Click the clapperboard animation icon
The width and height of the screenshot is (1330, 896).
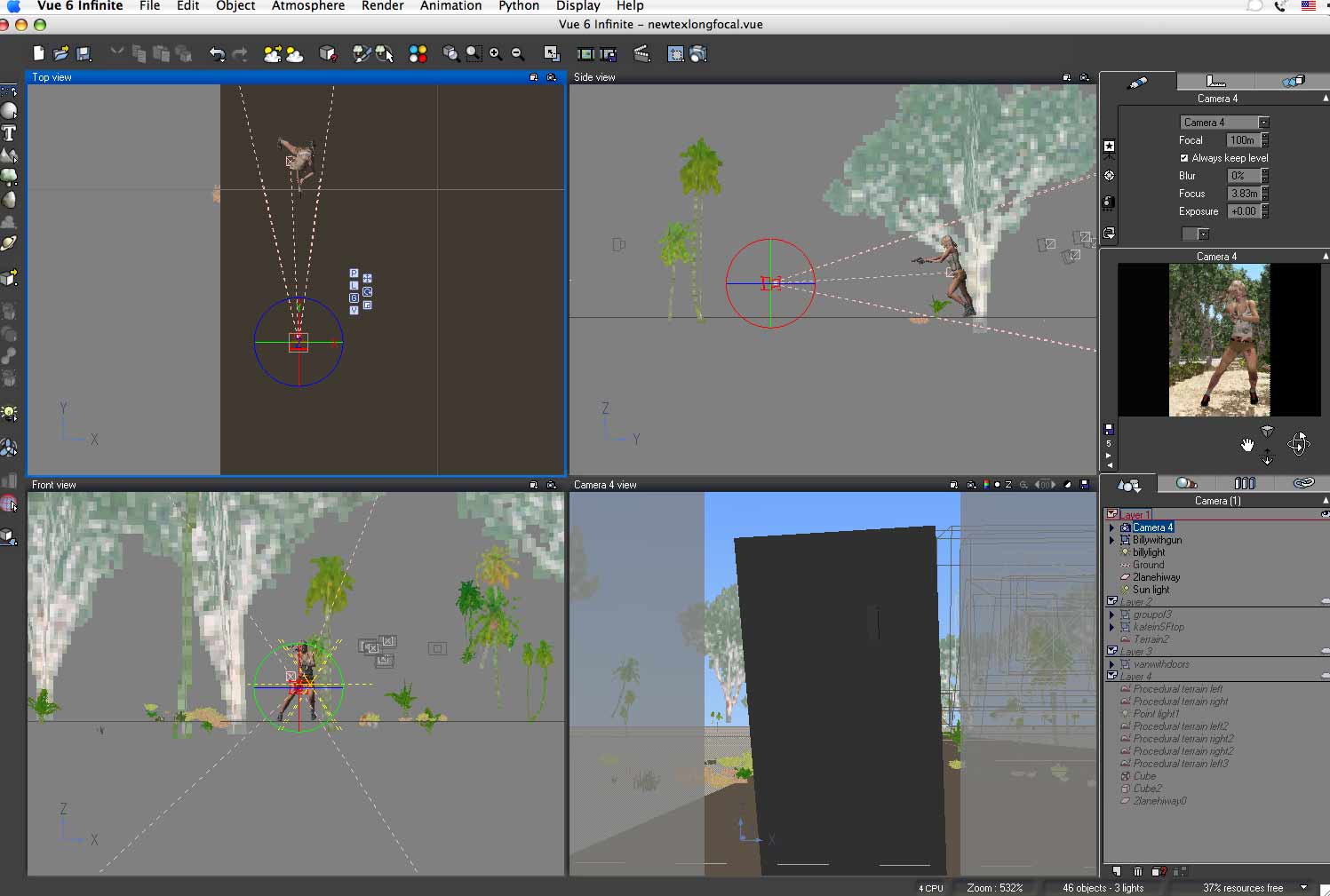641,54
